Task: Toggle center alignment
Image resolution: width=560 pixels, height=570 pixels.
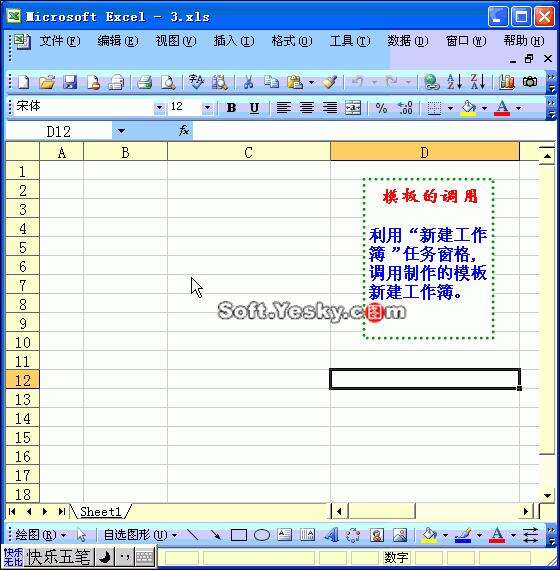Action: tap(307, 108)
